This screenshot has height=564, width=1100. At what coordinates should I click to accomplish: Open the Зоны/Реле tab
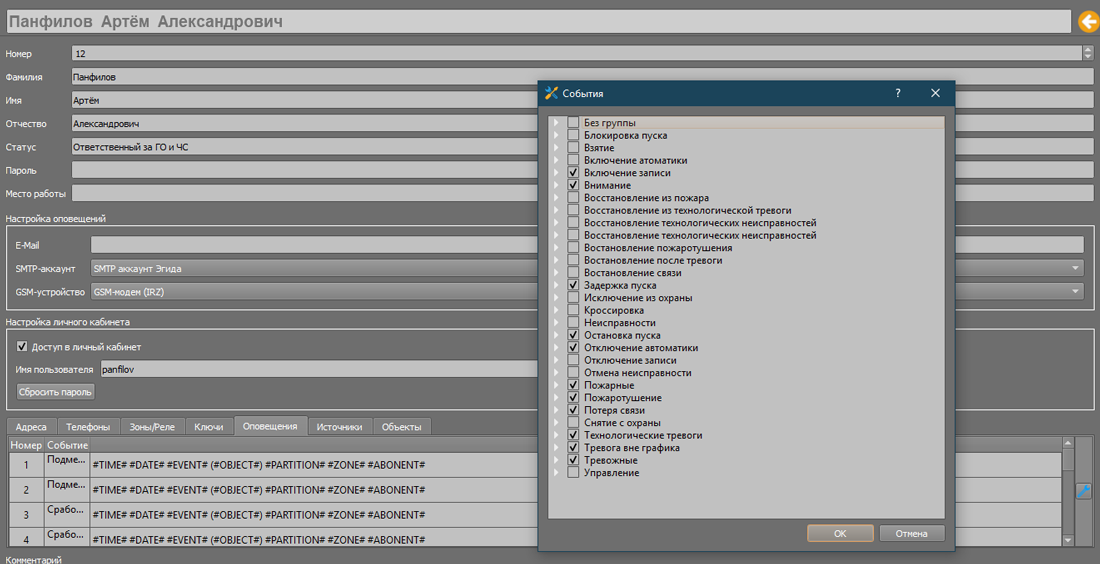tap(152, 426)
